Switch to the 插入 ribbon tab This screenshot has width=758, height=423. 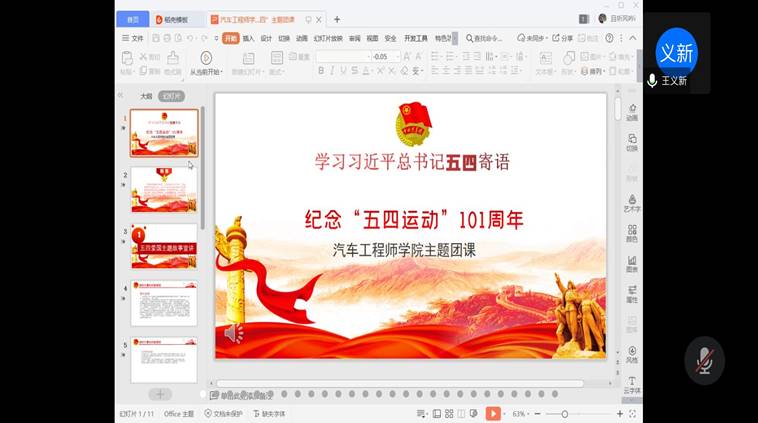point(248,38)
